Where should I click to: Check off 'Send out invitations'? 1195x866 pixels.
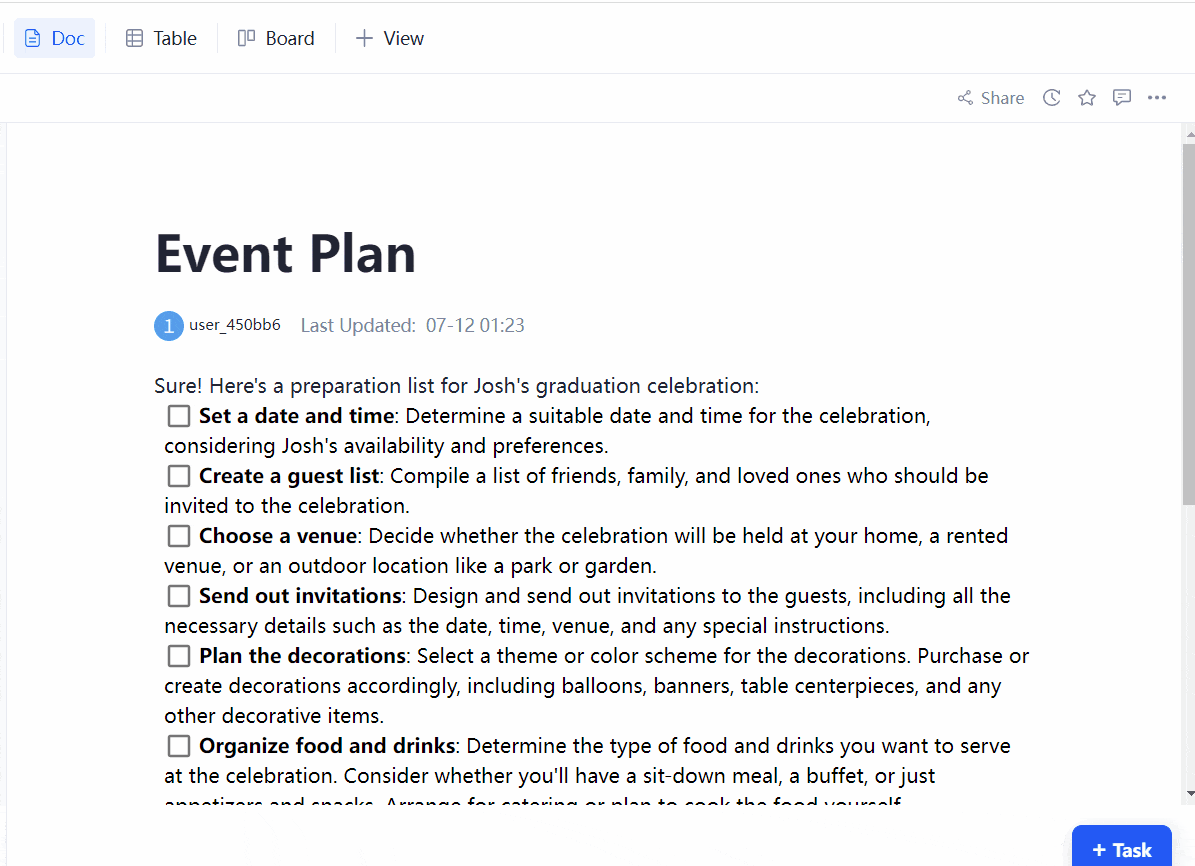coord(179,596)
